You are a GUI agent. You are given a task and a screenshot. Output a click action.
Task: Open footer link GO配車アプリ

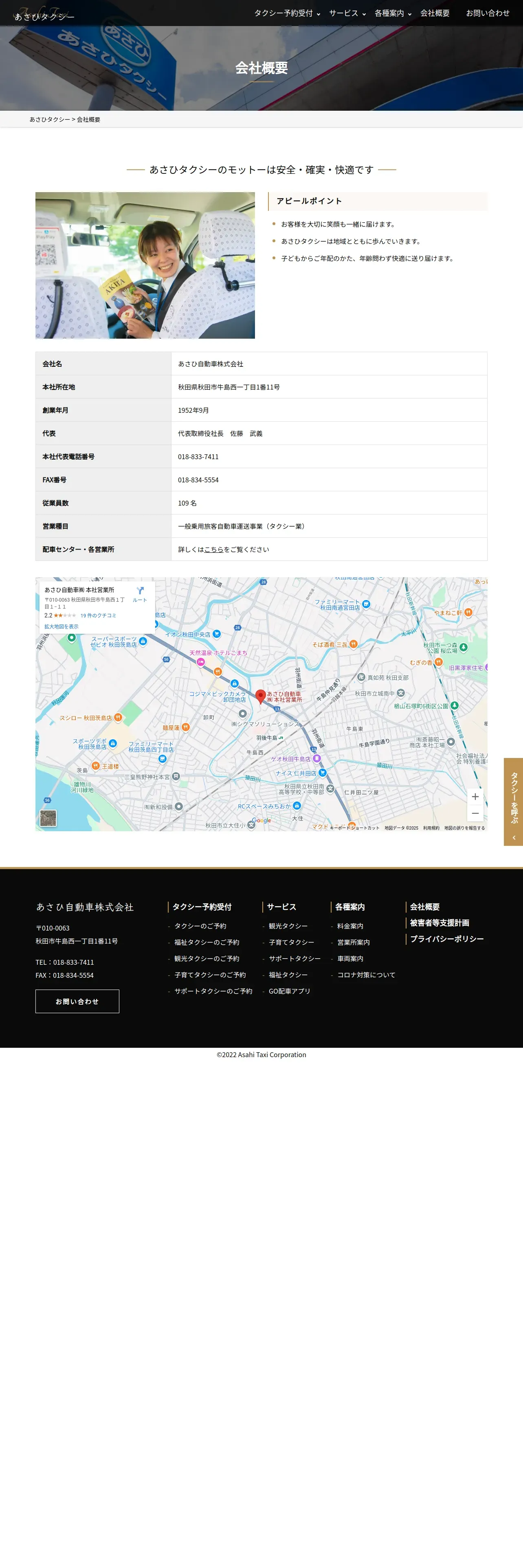(289, 991)
